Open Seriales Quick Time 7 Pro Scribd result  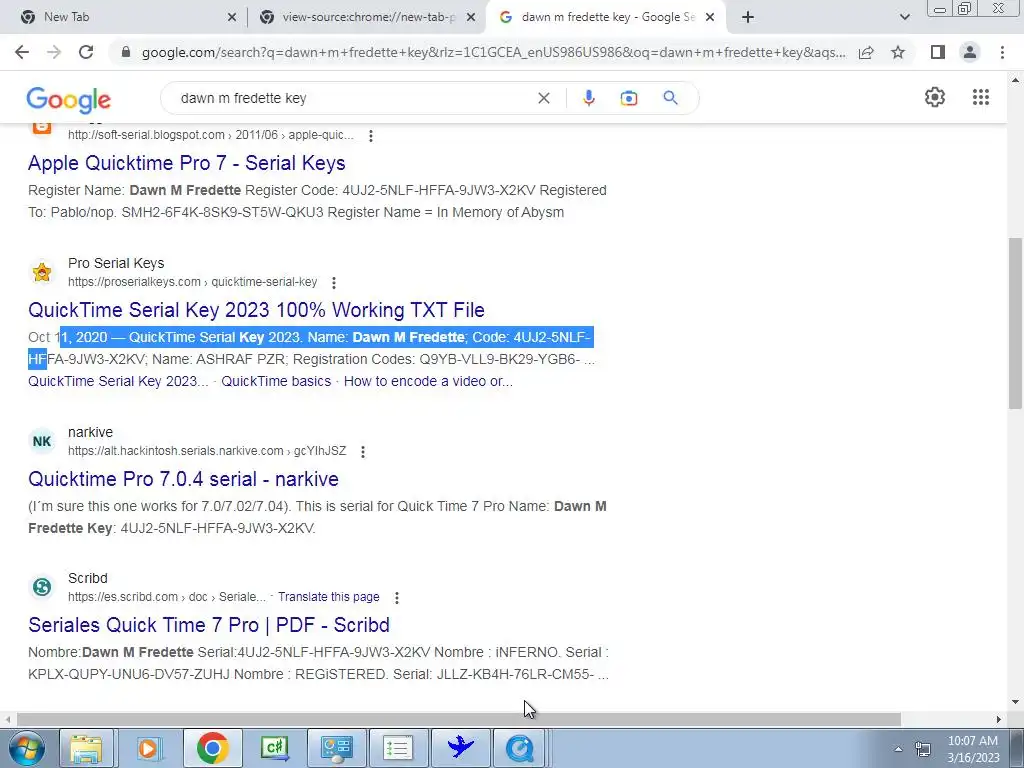(209, 625)
